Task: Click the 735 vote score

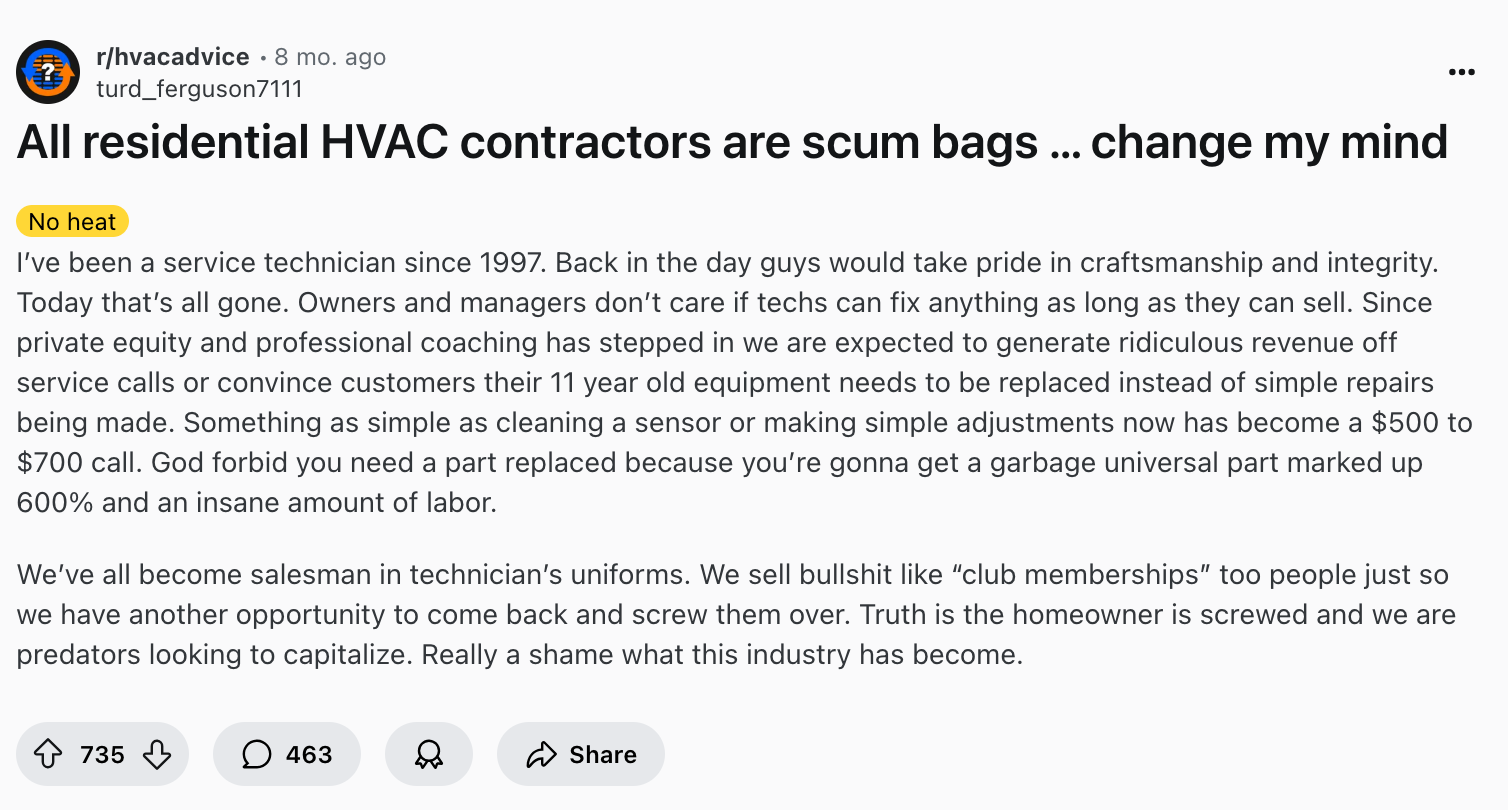Action: point(102,754)
